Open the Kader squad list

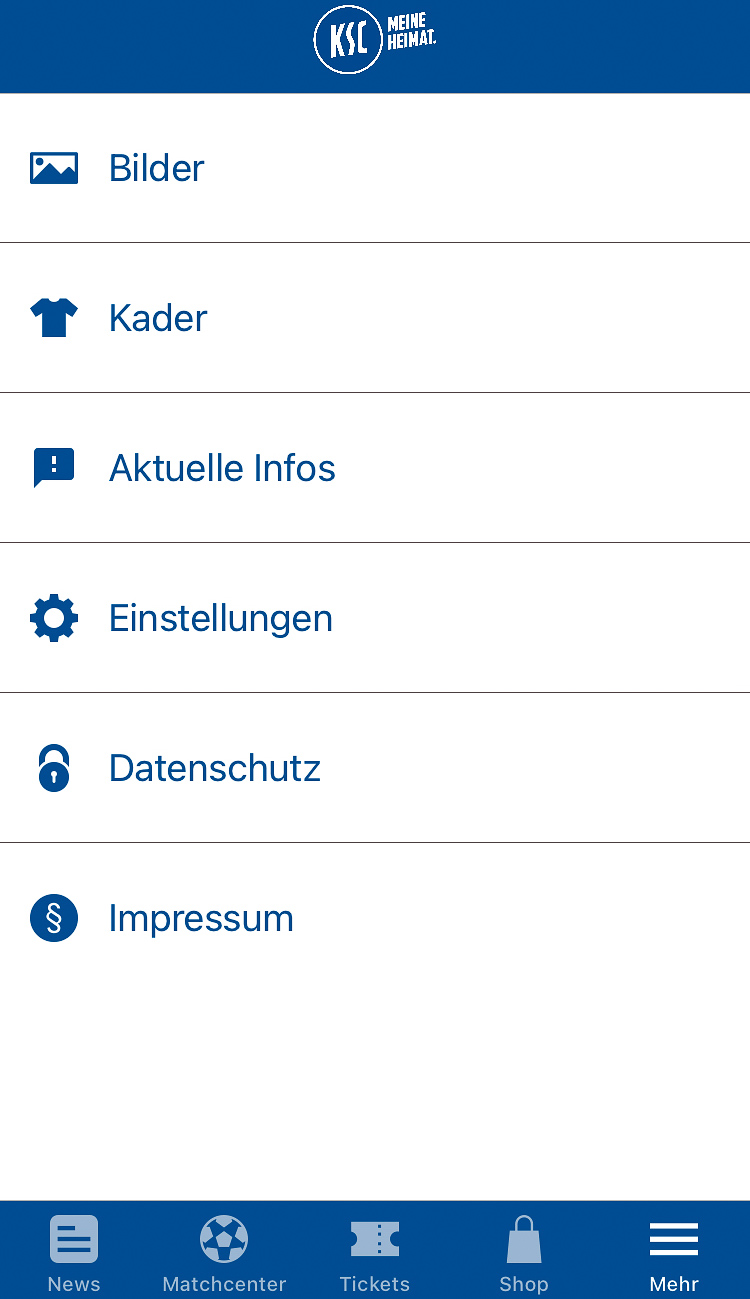click(x=375, y=318)
